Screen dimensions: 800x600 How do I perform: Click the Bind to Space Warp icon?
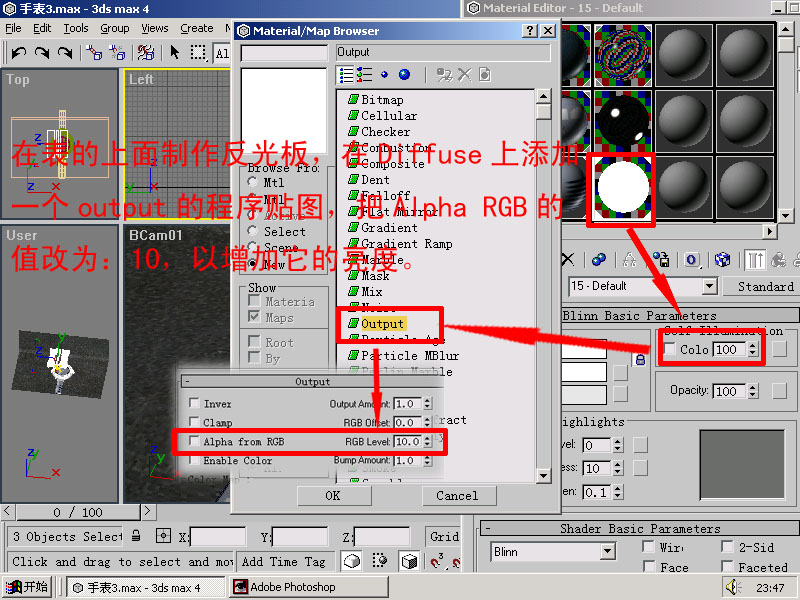pyautogui.click(x=145, y=52)
